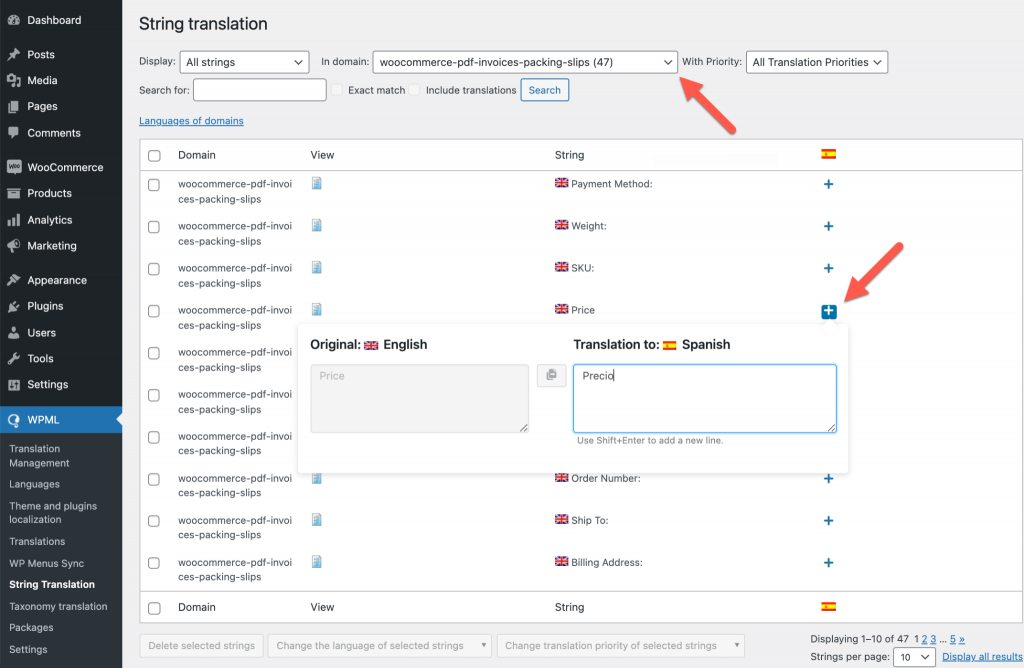Click the Tools wrench icon
The image size is (1024, 668).
click(14, 358)
